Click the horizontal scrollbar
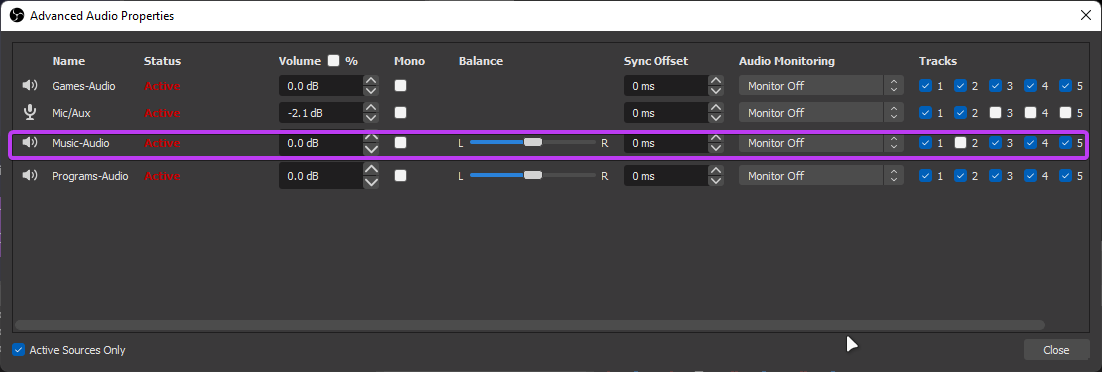This screenshot has height=372, width=1102. 530,325
